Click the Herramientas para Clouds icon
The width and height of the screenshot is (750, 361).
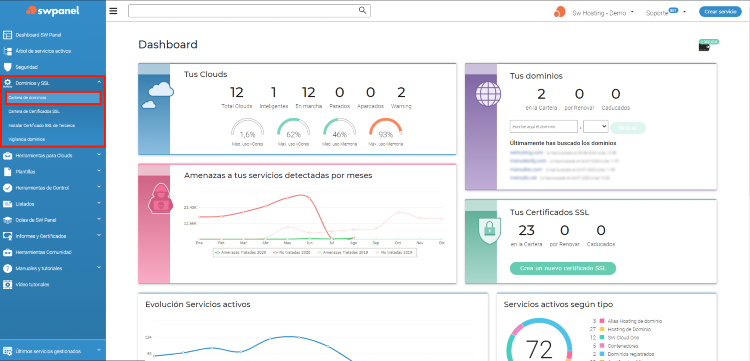coord(7,155)
